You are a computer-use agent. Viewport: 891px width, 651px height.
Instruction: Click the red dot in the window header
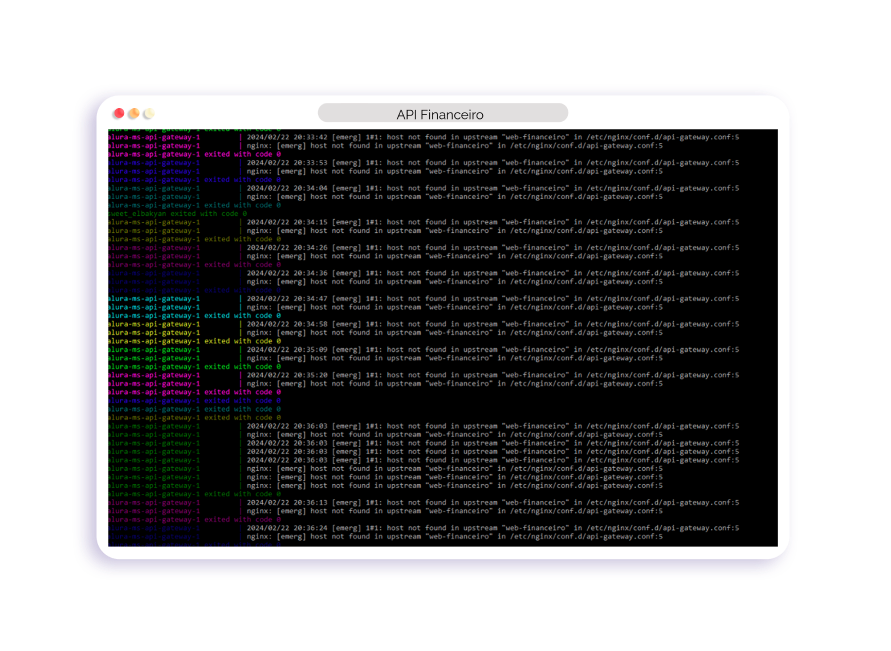118,114
